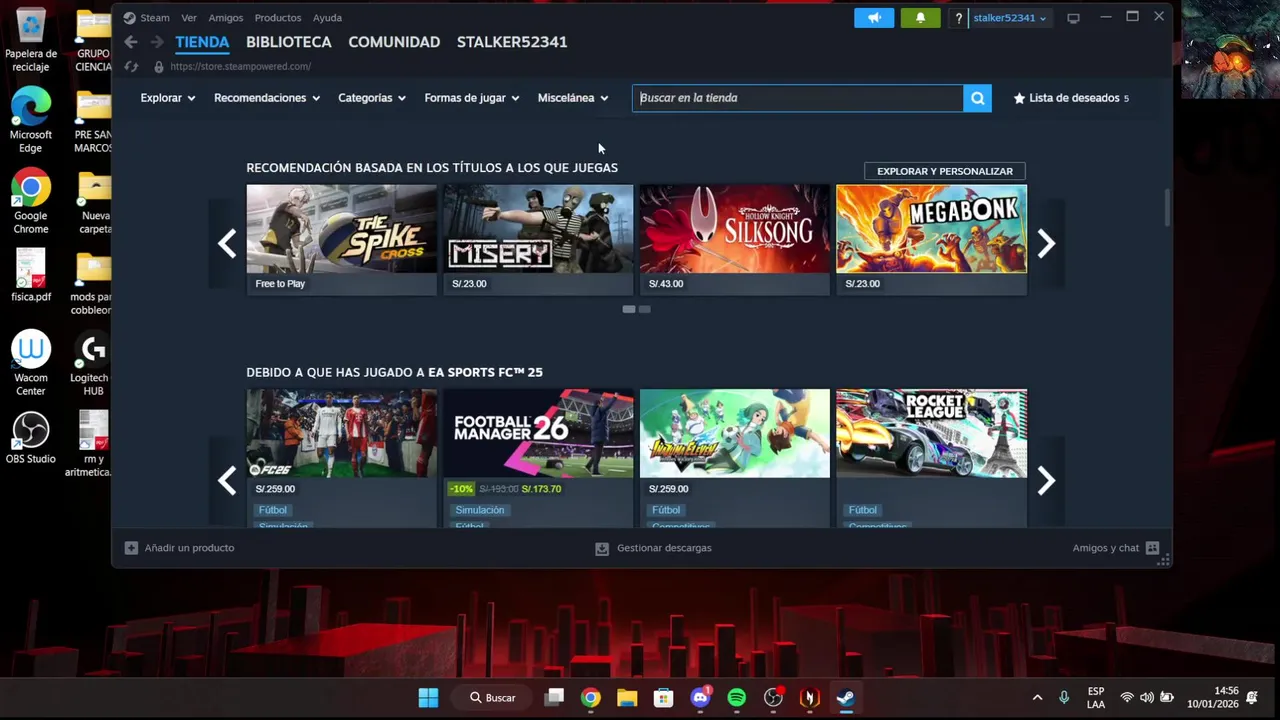
Task: Expand the Categorías dropdown
Action: pyautogui.click(x=372, y=98)
